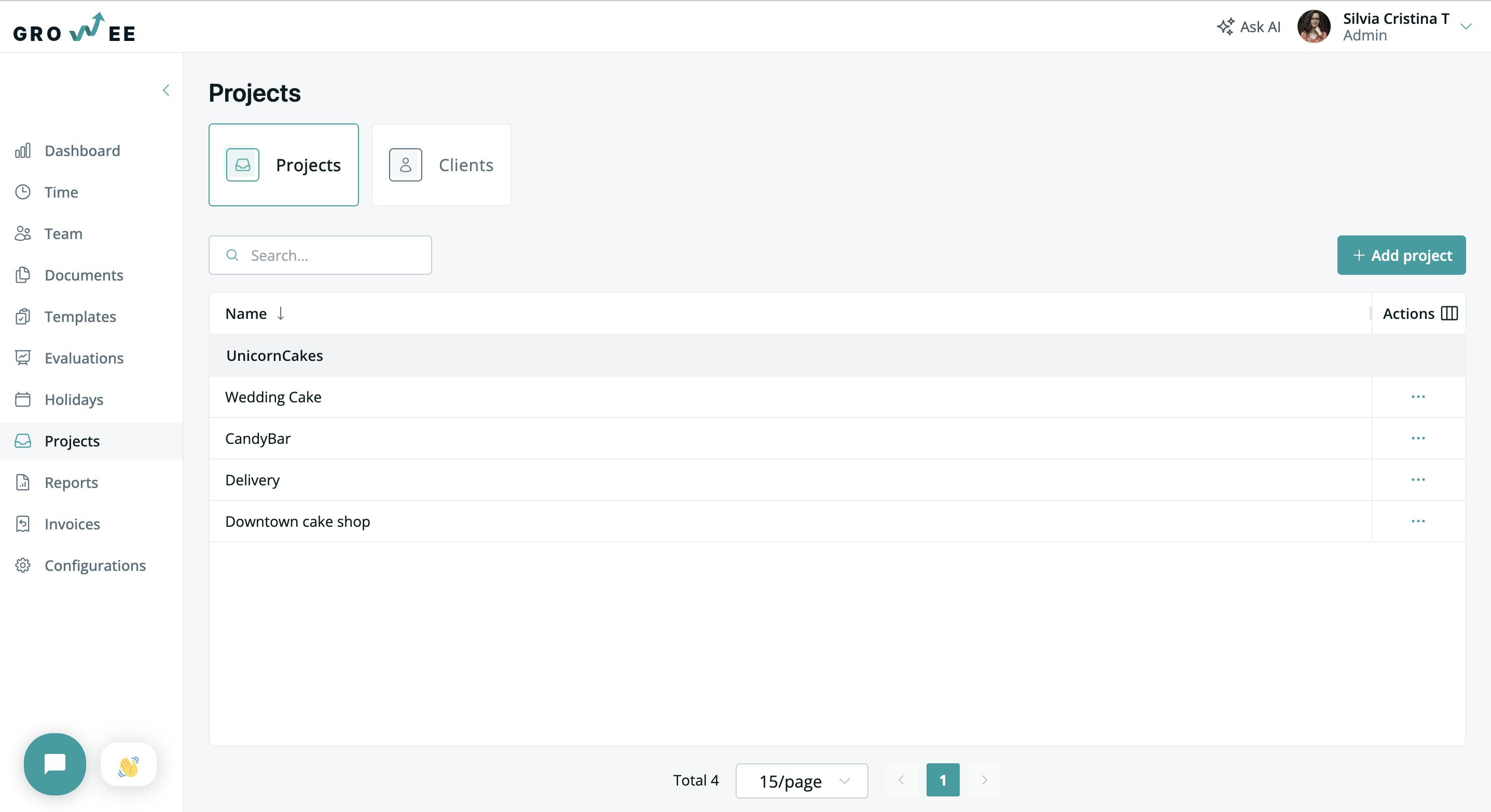1491x812 pixels.
Task: Click the Team sidebar icon
Action: click(x=24, y=233)
